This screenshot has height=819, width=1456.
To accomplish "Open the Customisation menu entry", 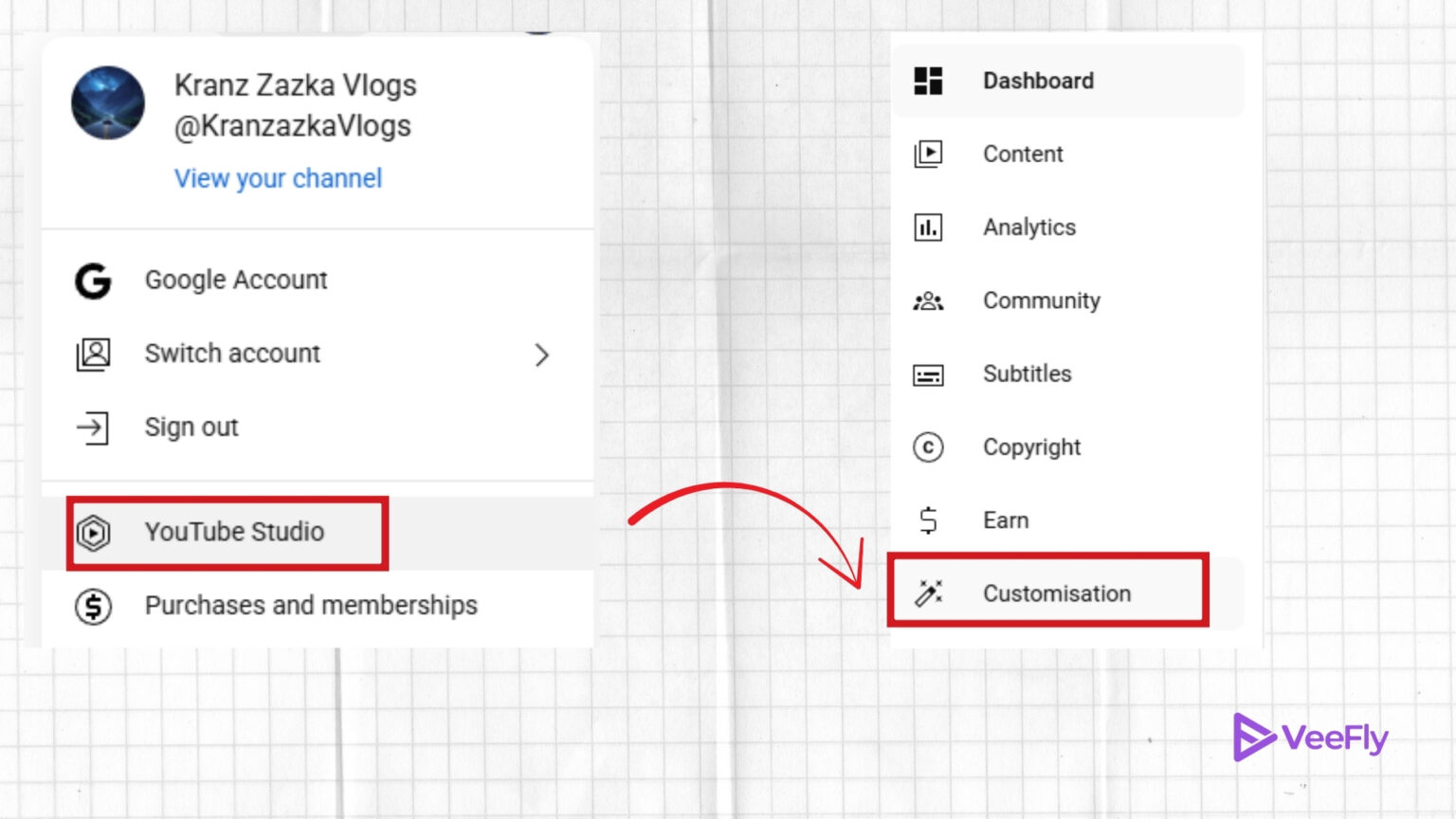I will 1057,593.
